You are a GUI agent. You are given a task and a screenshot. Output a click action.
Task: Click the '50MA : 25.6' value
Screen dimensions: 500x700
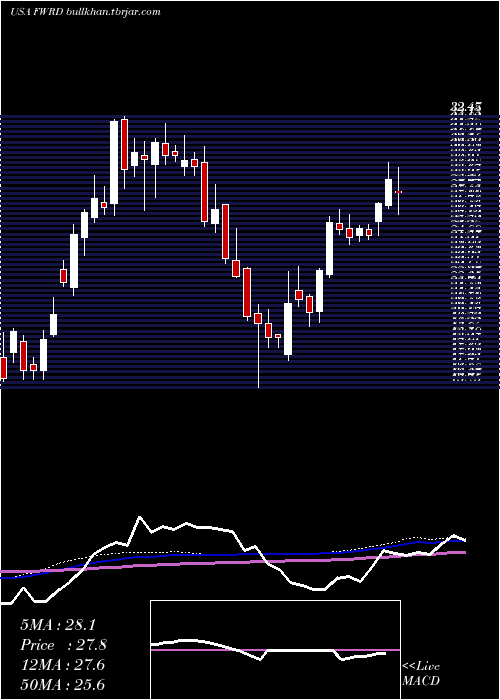(x=62, y=685)
